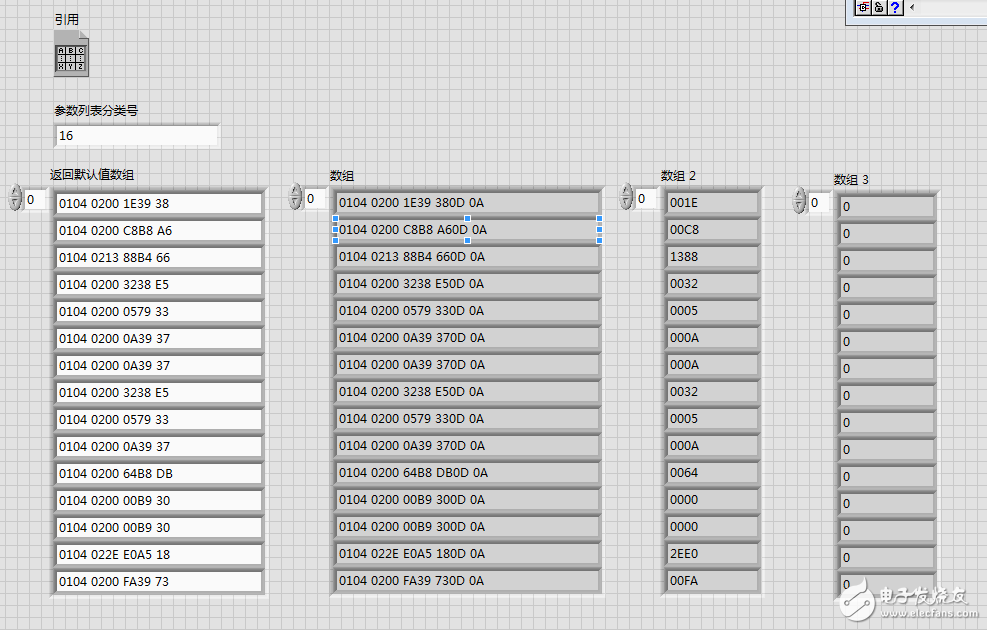Click the left scroll arrow in help window
Viewport: 987px width, 630px height.
pyautogui.click(x=911, y=8)
